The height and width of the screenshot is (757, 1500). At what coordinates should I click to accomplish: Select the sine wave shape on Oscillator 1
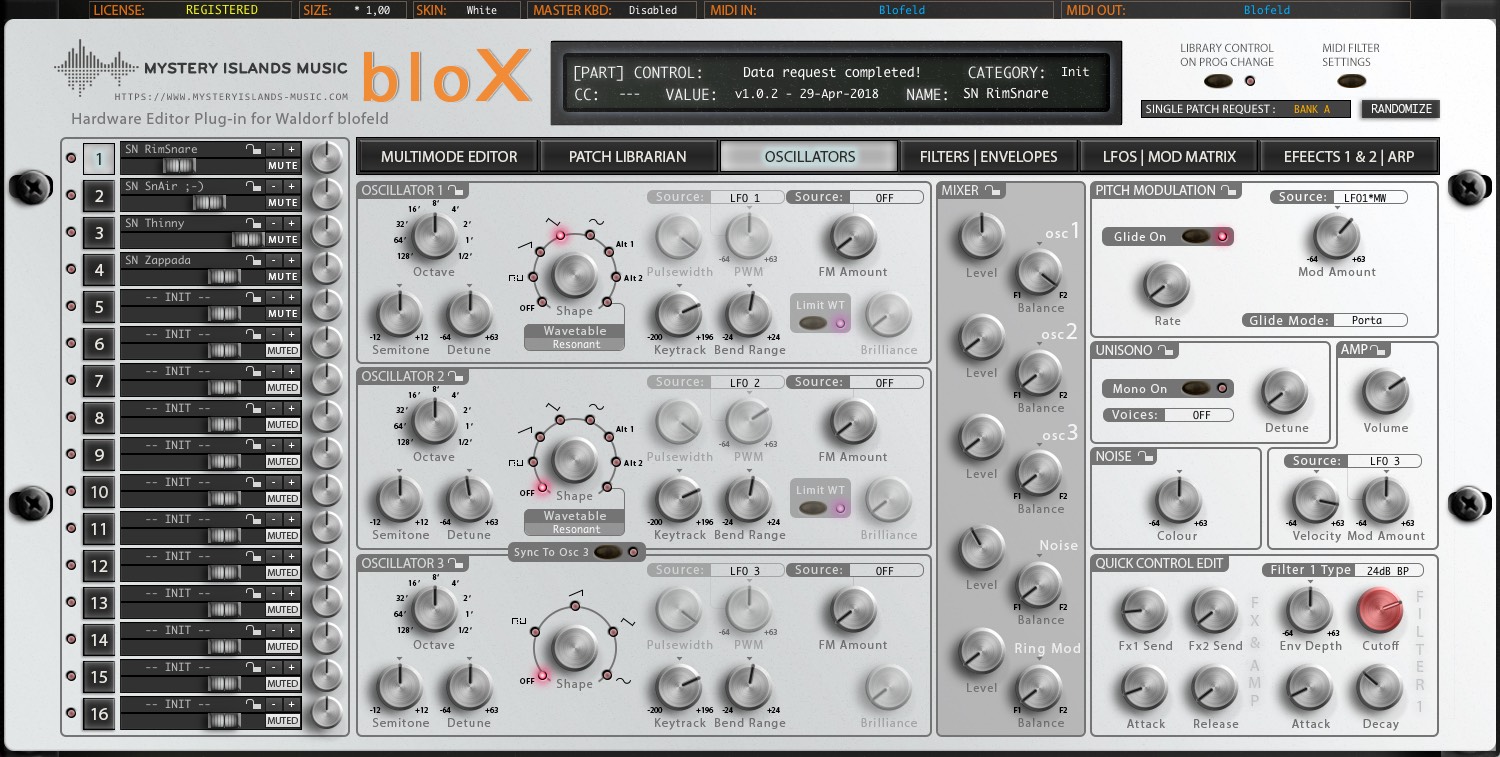pyautogui.click(x=590, y=237)
